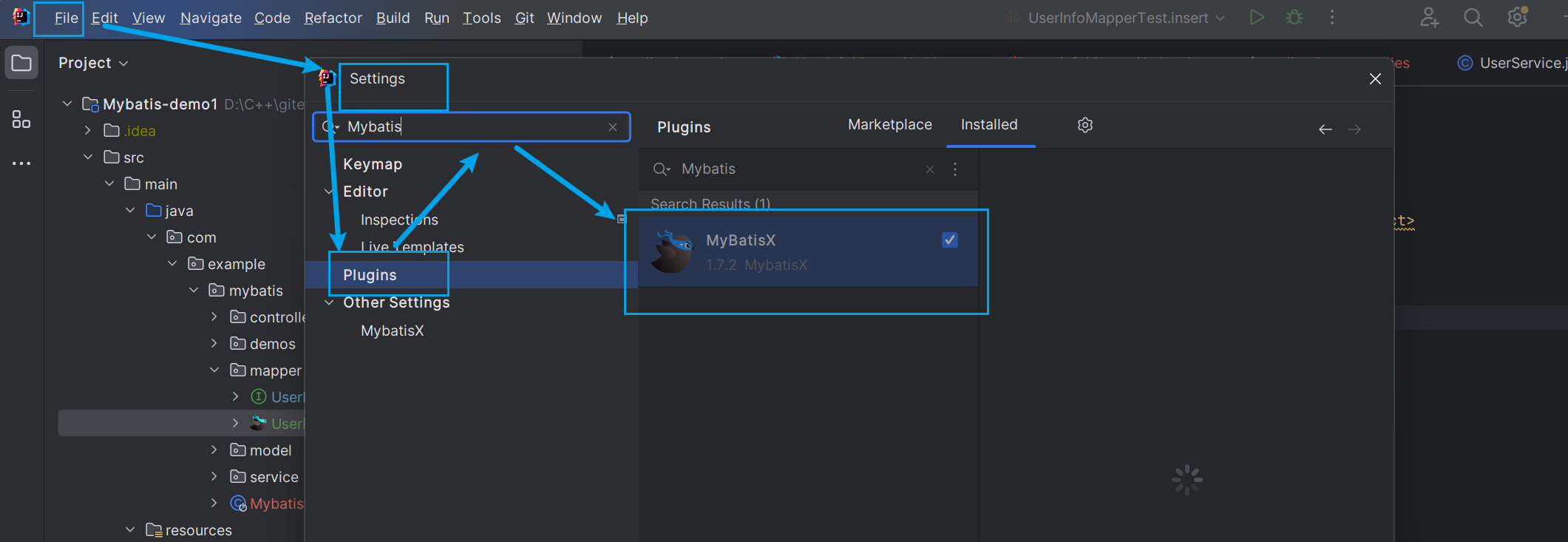Open the UserService.java editor tab
This screenshot has width=1568, height=542.
[1512, 63]
